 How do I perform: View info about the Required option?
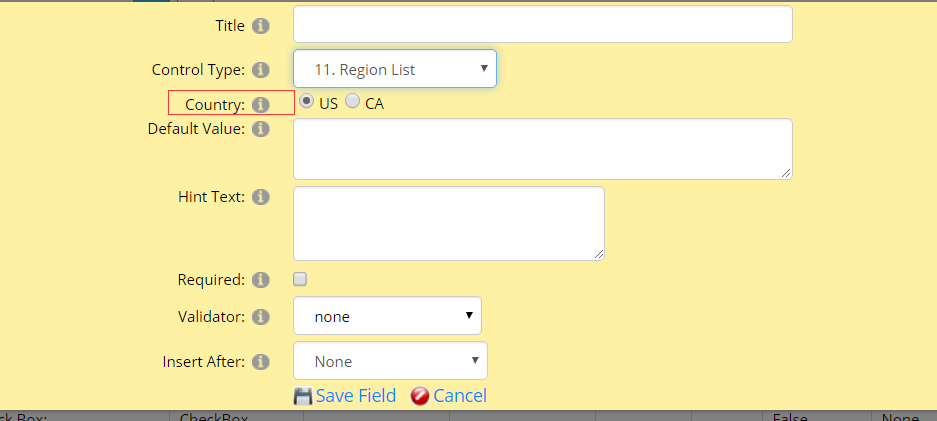click(x=260, y=279)
